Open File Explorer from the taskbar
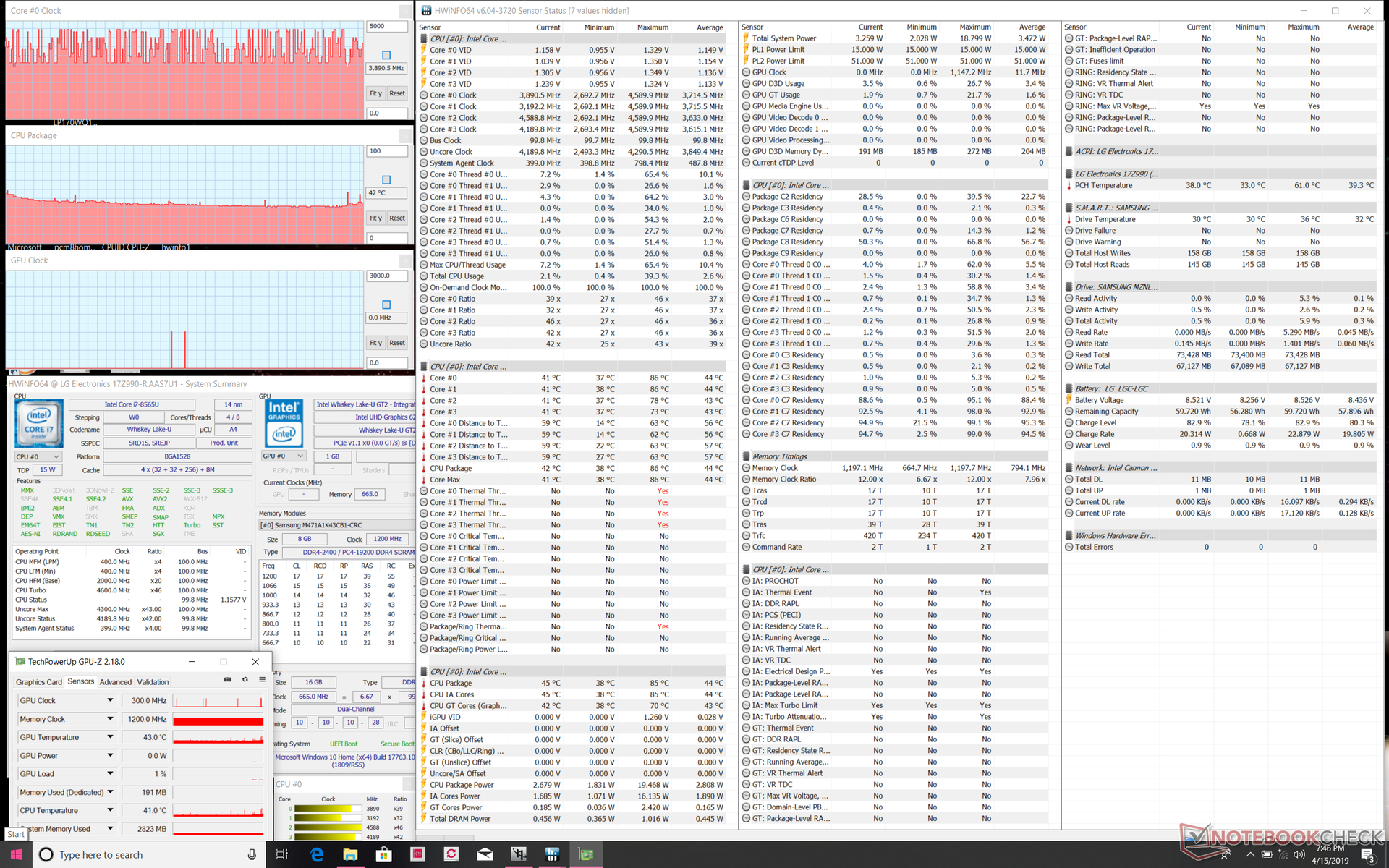This screenshot has width=1389, height=868. coord(350,854)
